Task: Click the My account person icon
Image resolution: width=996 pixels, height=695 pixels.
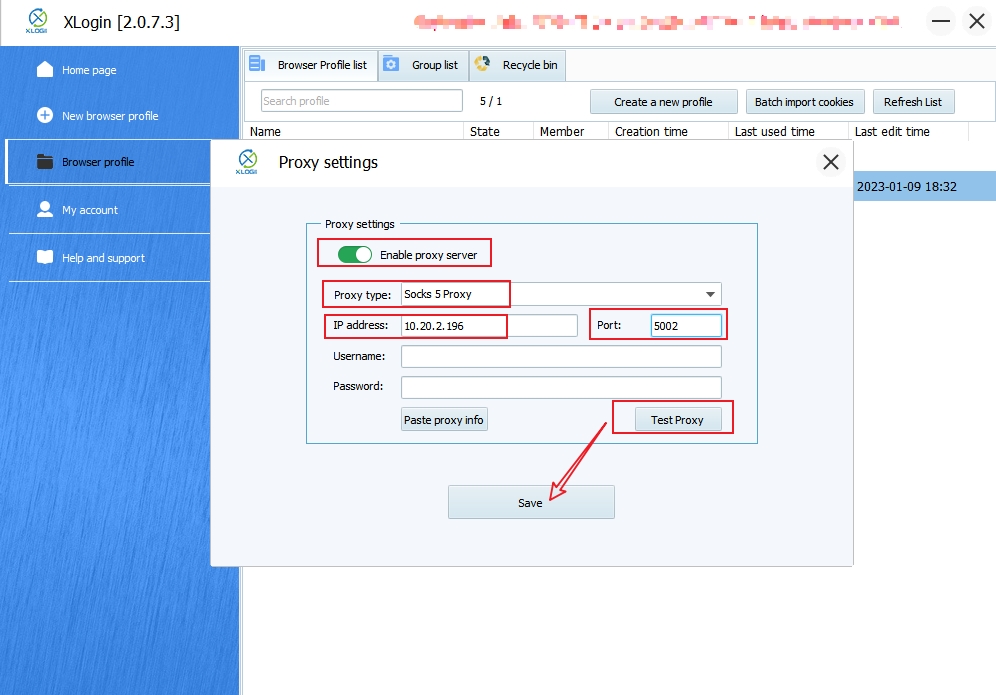Action: pyautogui.click(x=45, y=209)
